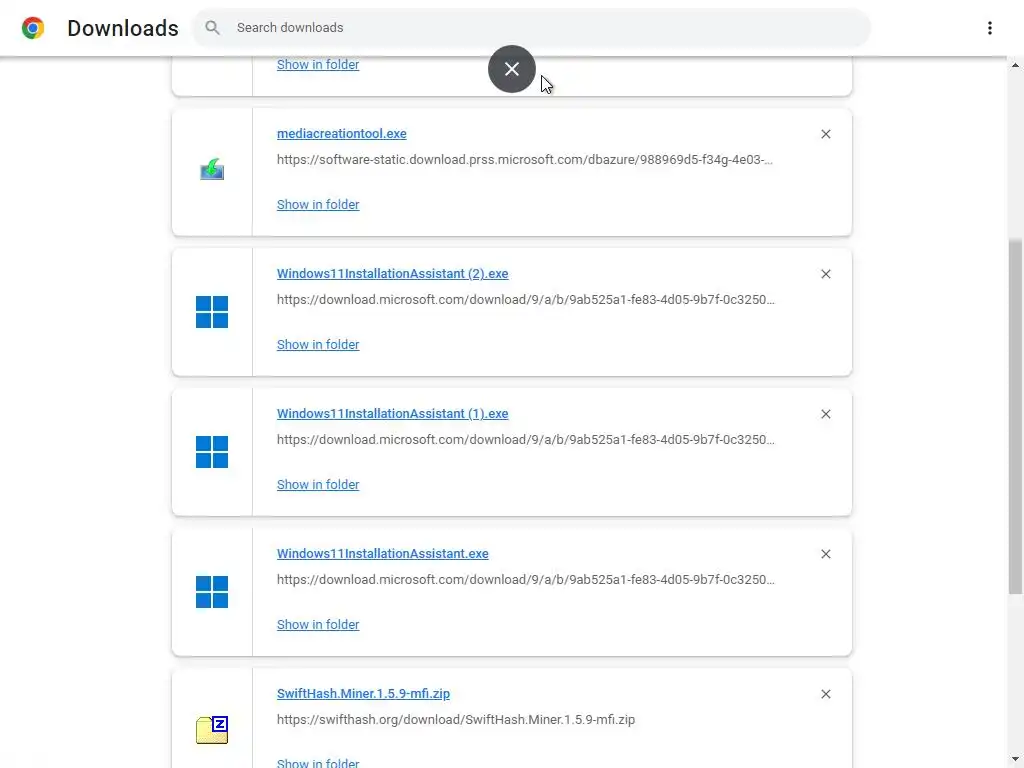Remove the SwiftHash.Miner zip entry
This screenshot has height=768, width=1024.
[x=826, y=694]
